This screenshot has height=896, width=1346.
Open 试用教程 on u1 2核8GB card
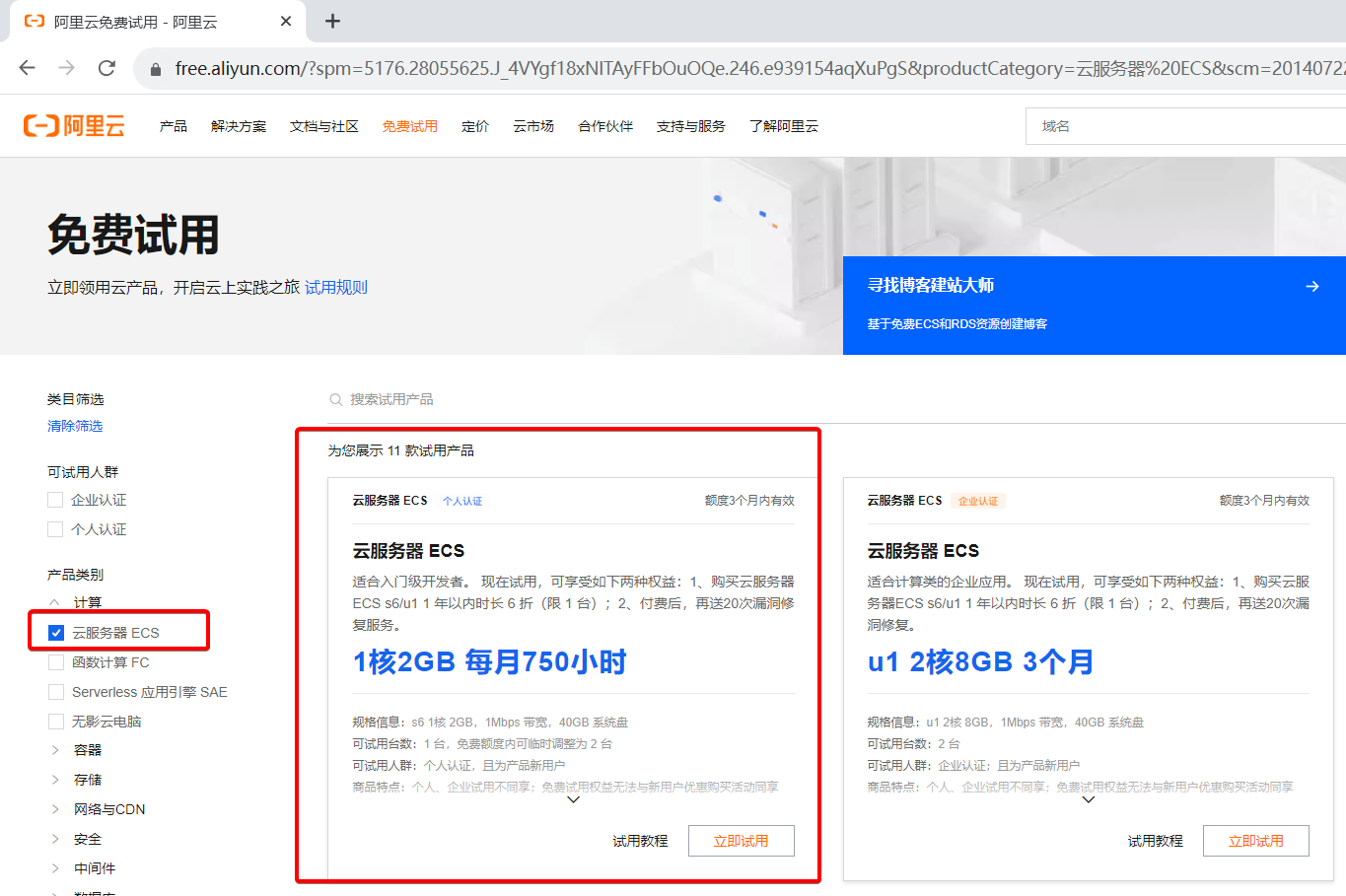coord(1156,841)
